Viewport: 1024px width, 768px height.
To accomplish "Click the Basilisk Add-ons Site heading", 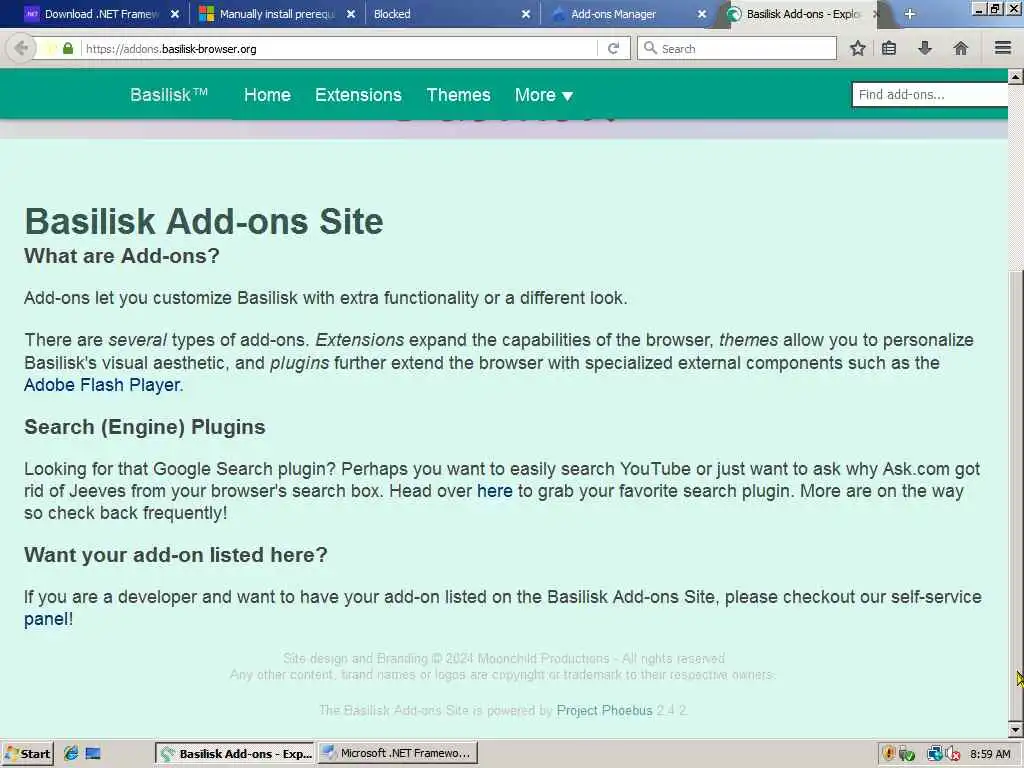I will [204, 221].
